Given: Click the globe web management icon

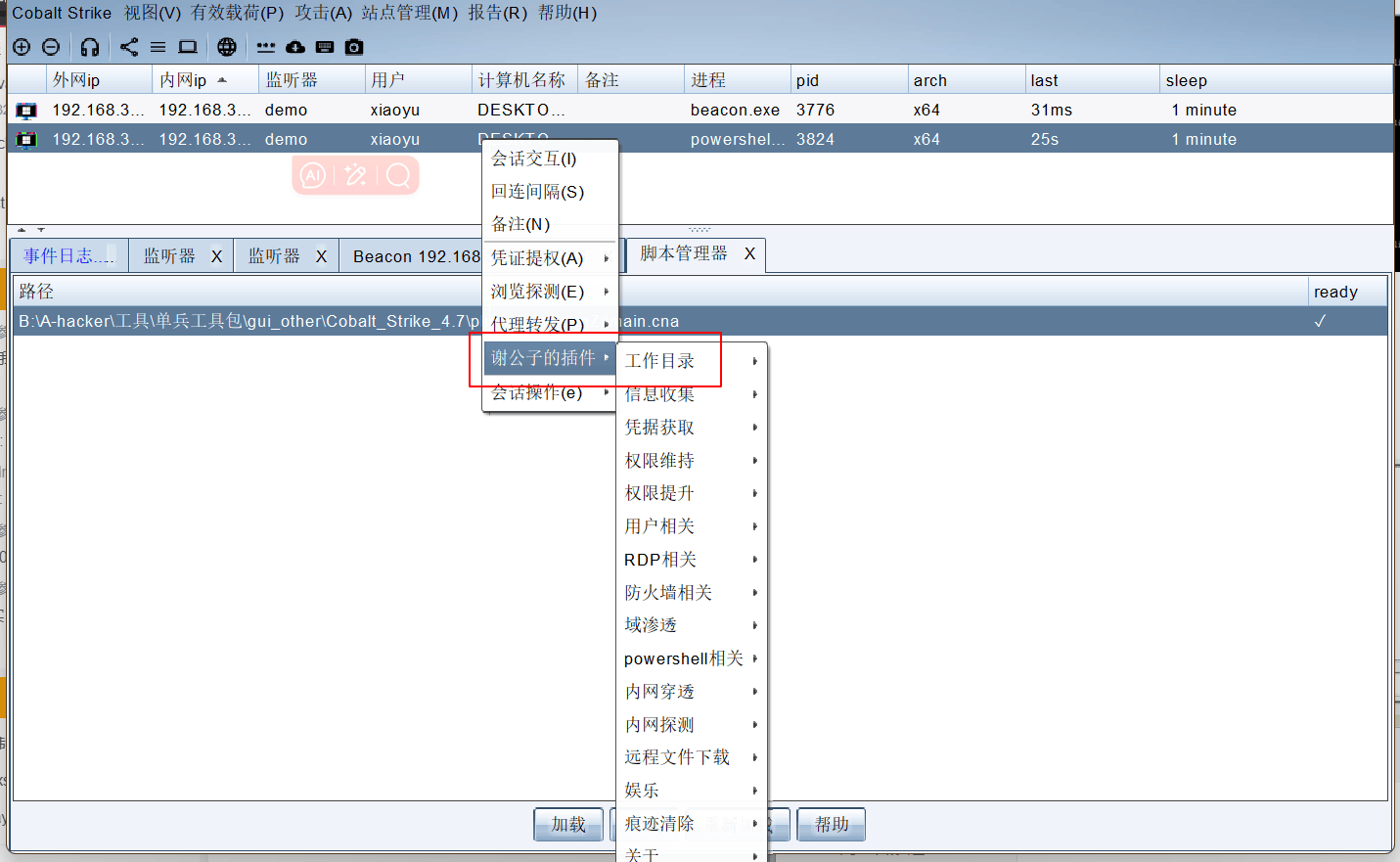Looking at the screenshot, I should point(227,47).
